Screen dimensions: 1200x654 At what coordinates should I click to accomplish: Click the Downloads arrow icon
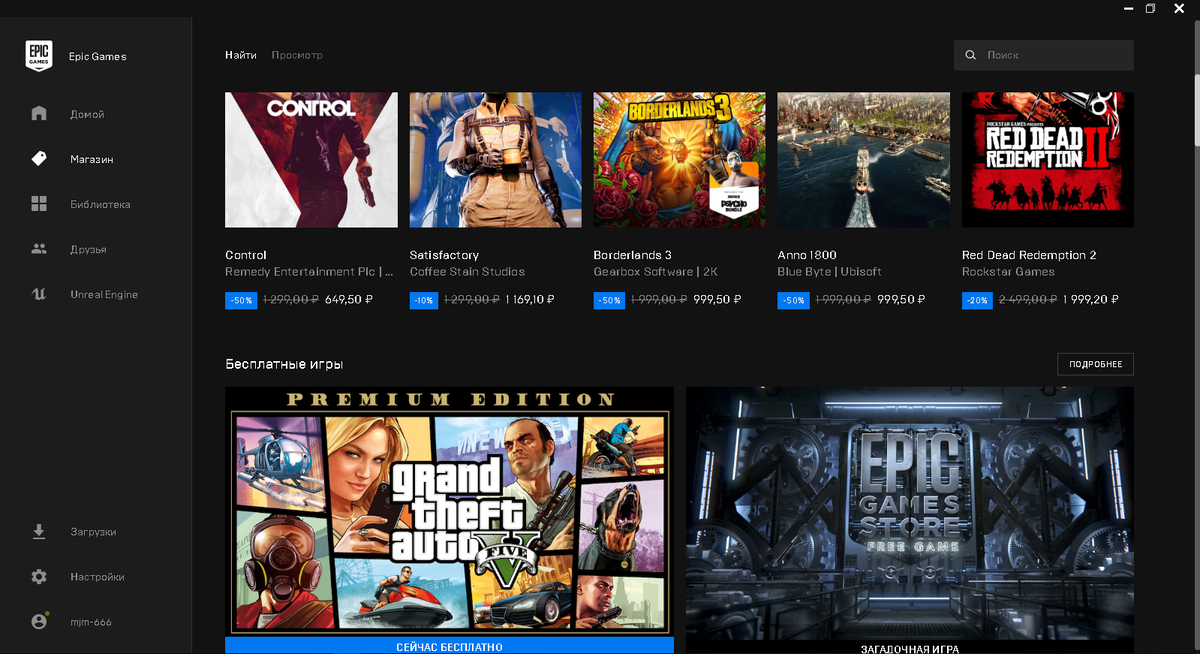click(39, 531)
